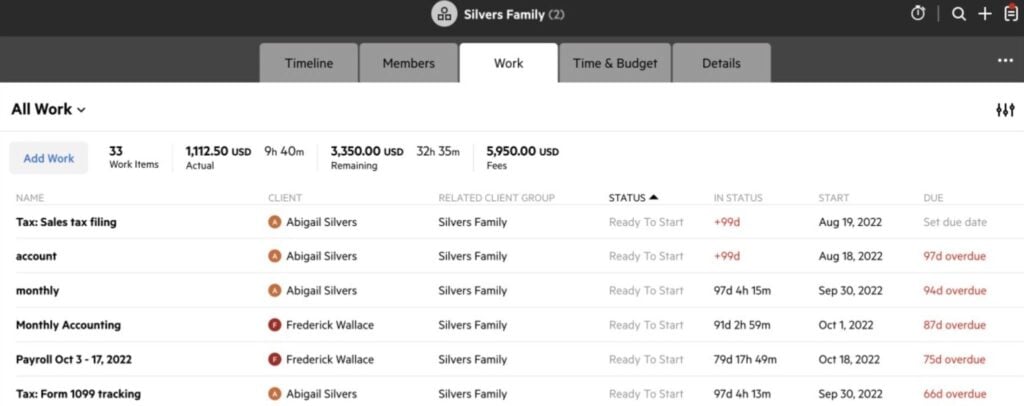The image size is (1024, 406).
Task: Click Abigail Silvers avatar in Sales tax filing row
Action: point(274,222)
